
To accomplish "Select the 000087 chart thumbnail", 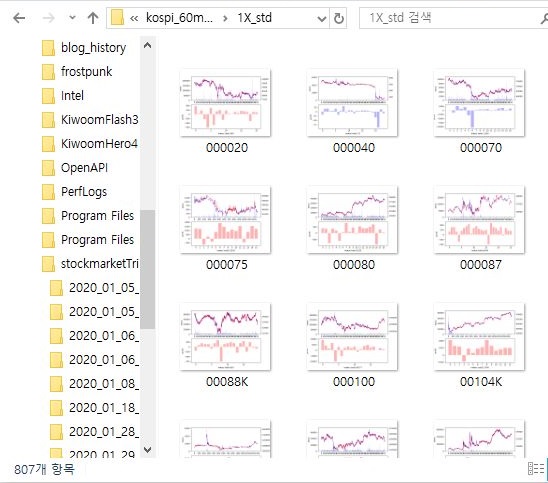I will click(480, 220).
